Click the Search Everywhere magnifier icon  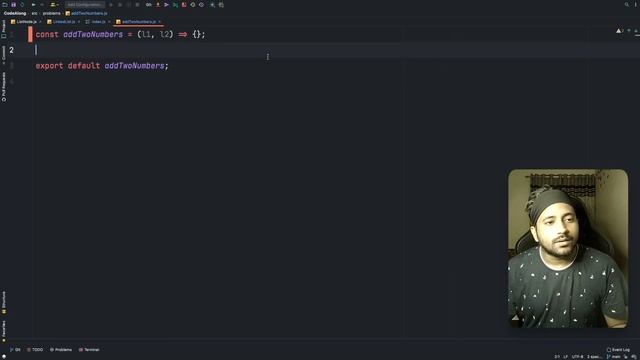point(627,5)
